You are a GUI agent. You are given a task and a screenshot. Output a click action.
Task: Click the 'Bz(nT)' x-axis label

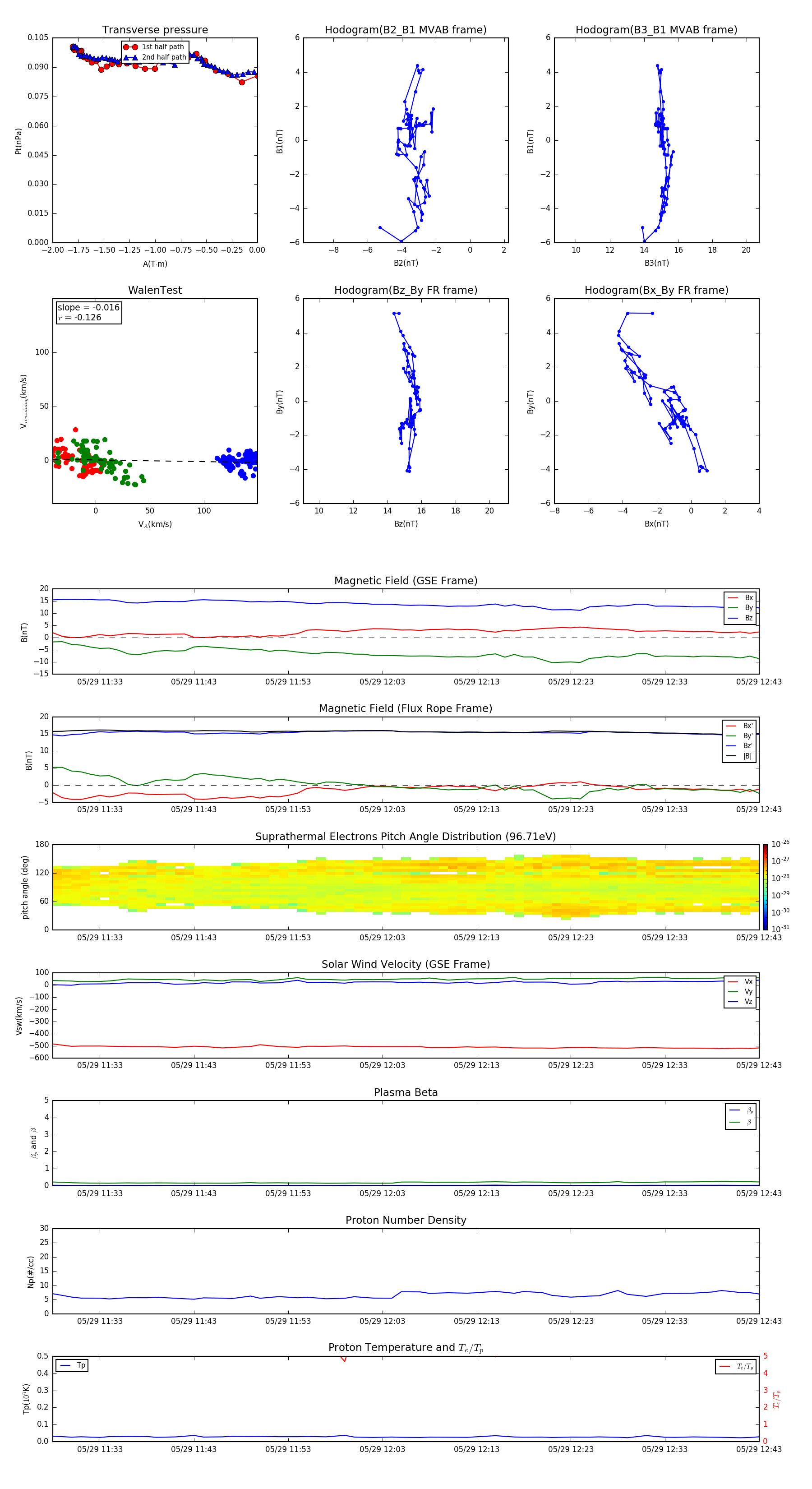[406, 524]
